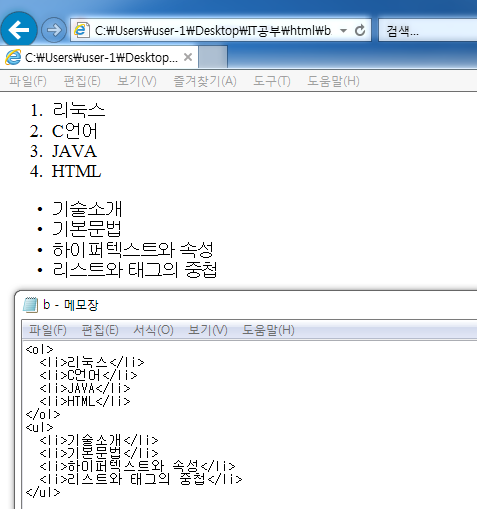Click bullet item '하이퍼텍스트와 속성'

coord(133,249)
